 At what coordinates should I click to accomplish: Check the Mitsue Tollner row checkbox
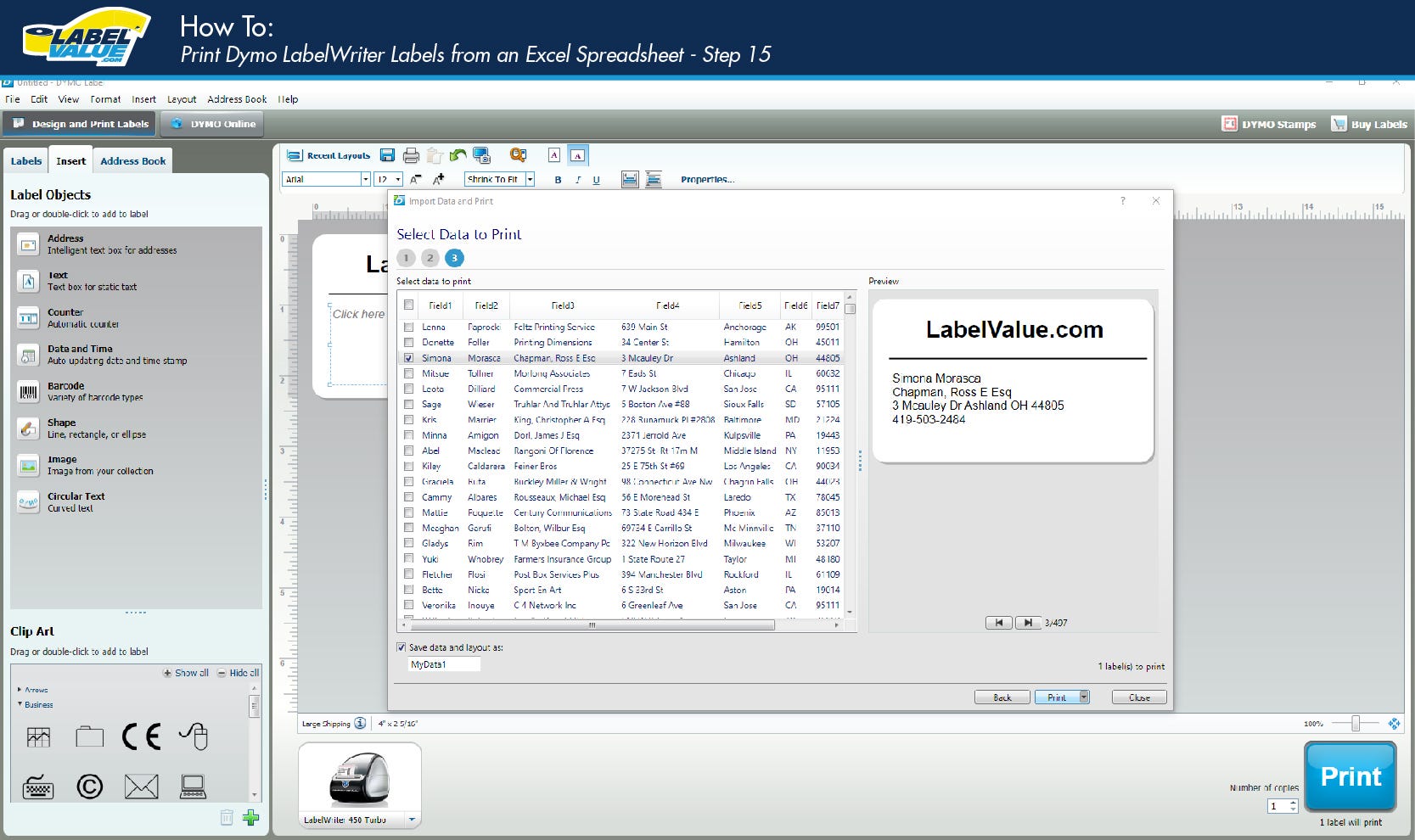(409, 373)
